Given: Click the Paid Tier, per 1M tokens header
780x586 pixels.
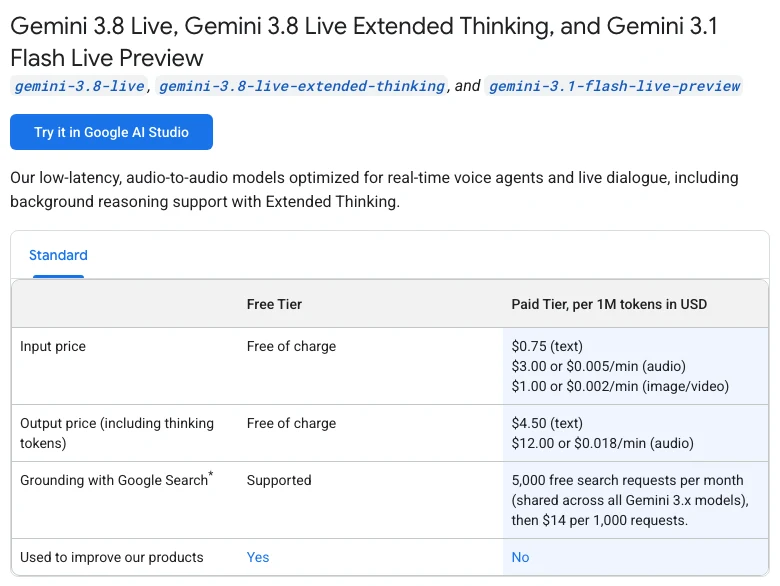Looking at the screenshot, I should click(x=609, y=304).
